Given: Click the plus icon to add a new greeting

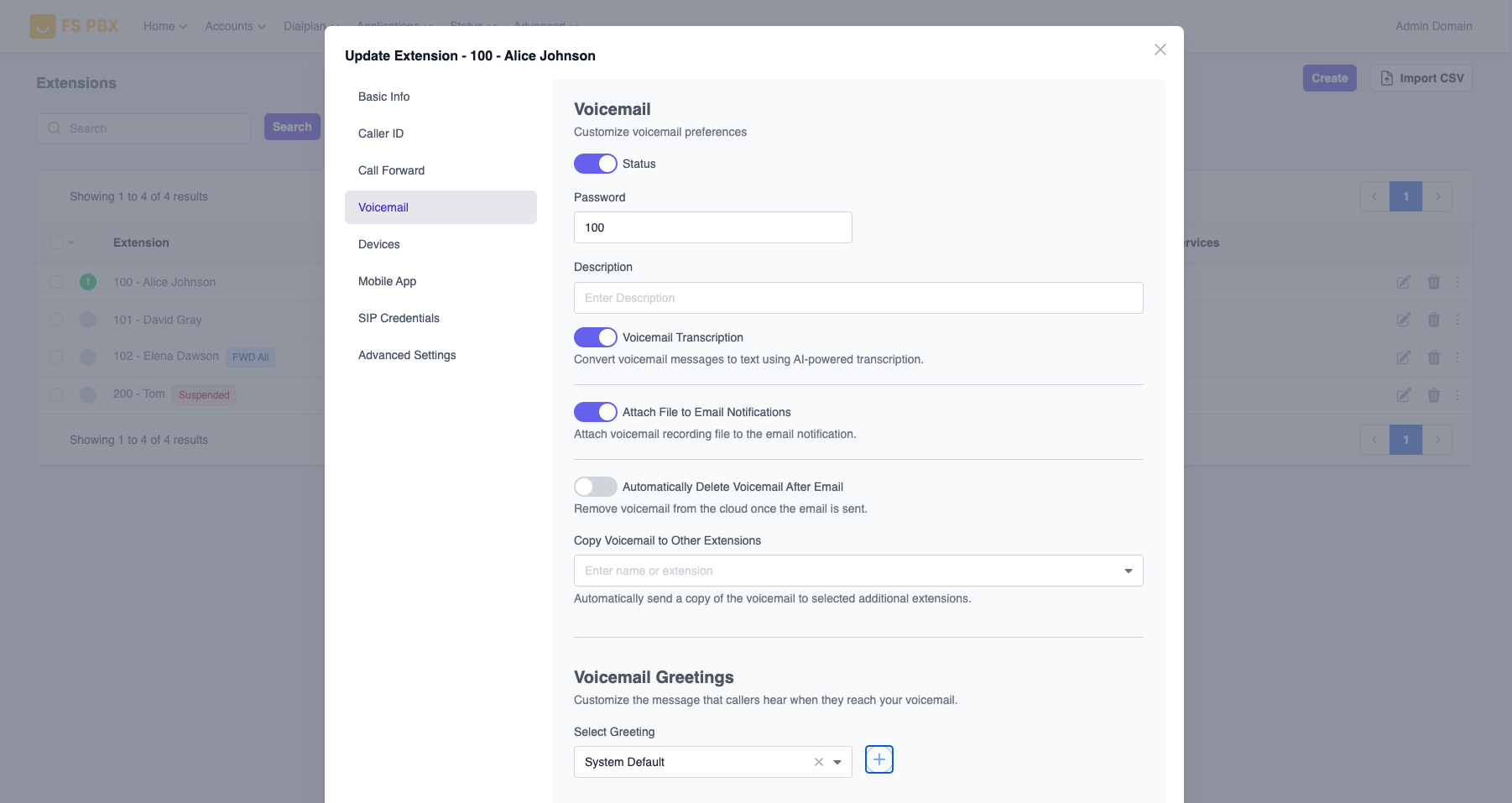Looking at the screenshot, I should (x=879, y=759).
